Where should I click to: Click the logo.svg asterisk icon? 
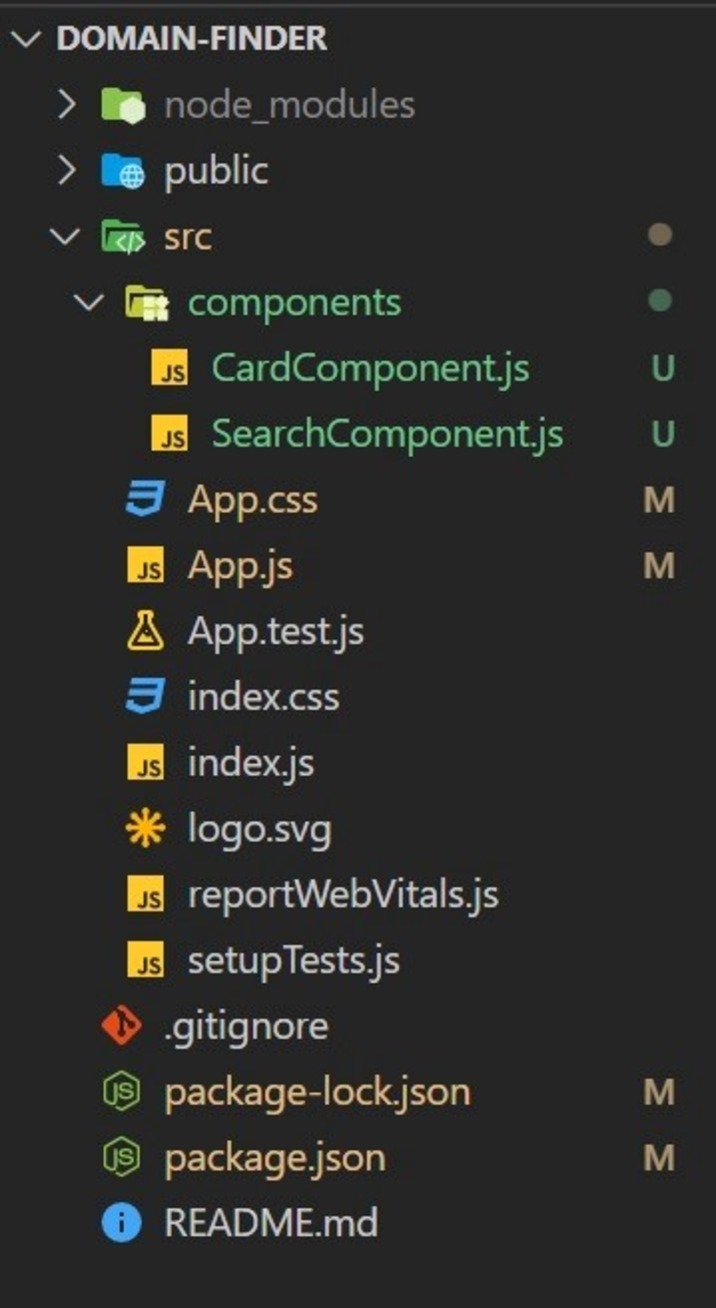click(146, 829)
